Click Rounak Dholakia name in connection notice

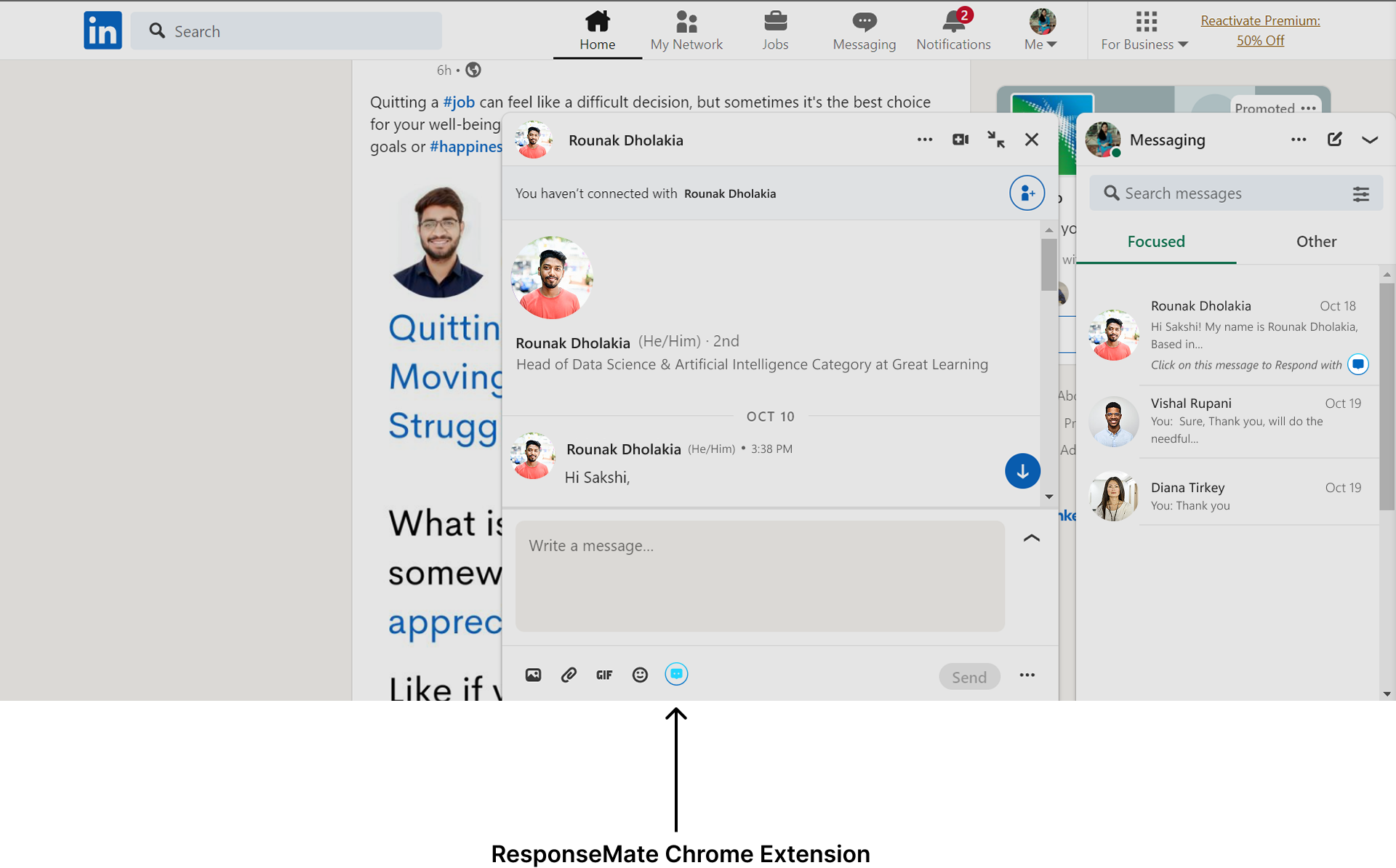click(730, 194)
